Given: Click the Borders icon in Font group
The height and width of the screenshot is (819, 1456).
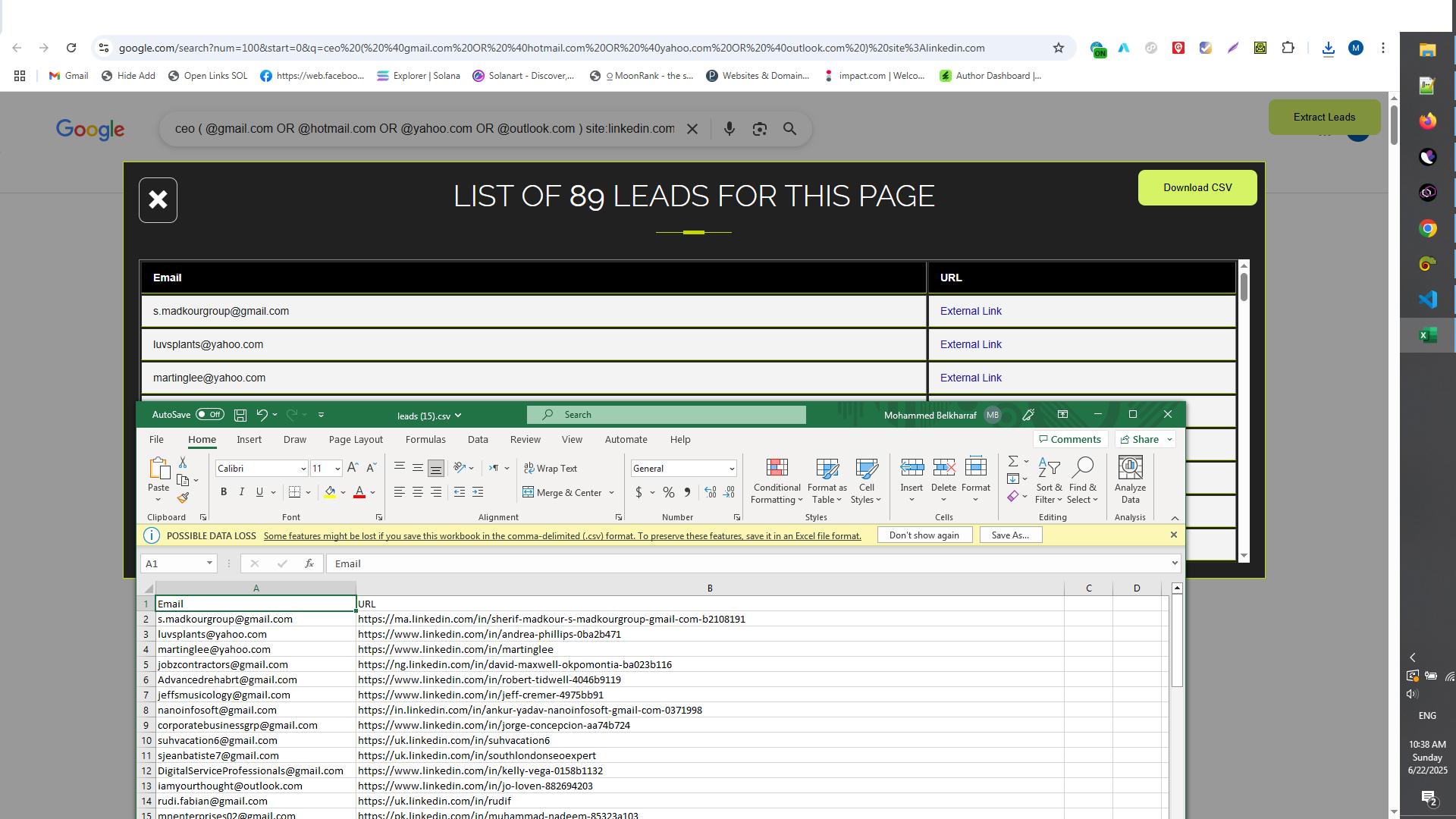Looking at the screenshot, I should tap(295, 492).
